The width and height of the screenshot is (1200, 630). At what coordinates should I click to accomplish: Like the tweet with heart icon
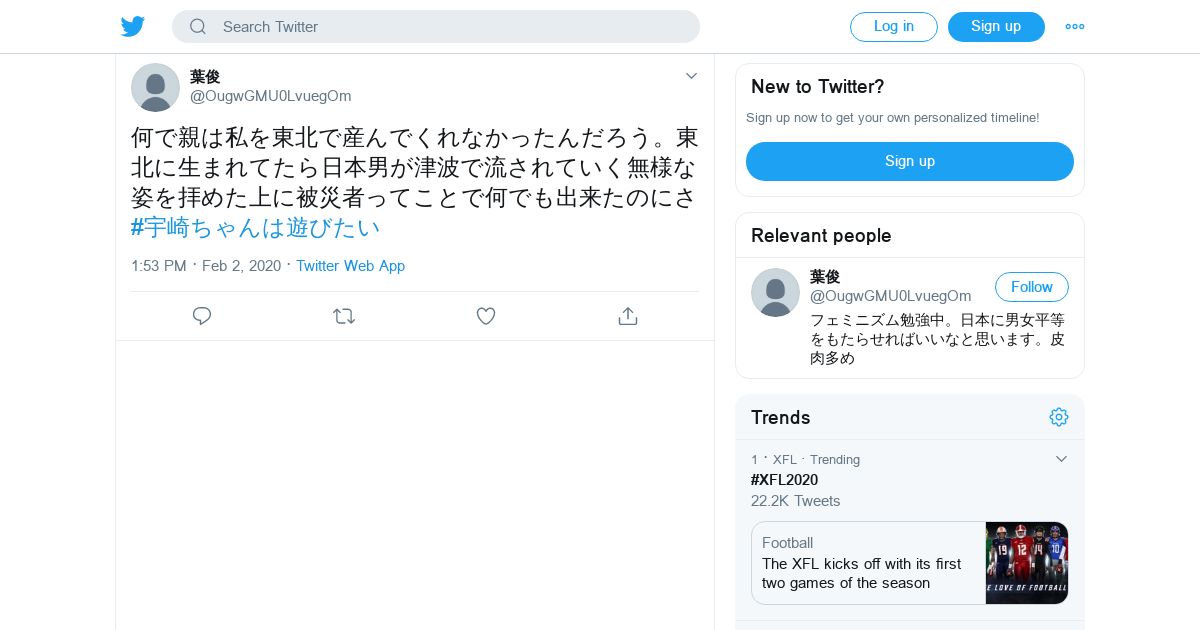(486, 316)
